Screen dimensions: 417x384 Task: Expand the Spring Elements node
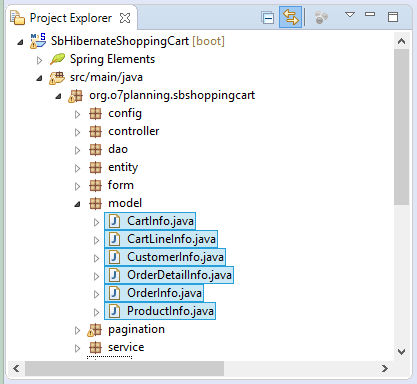pyautogui.click(x=39, y=60)
